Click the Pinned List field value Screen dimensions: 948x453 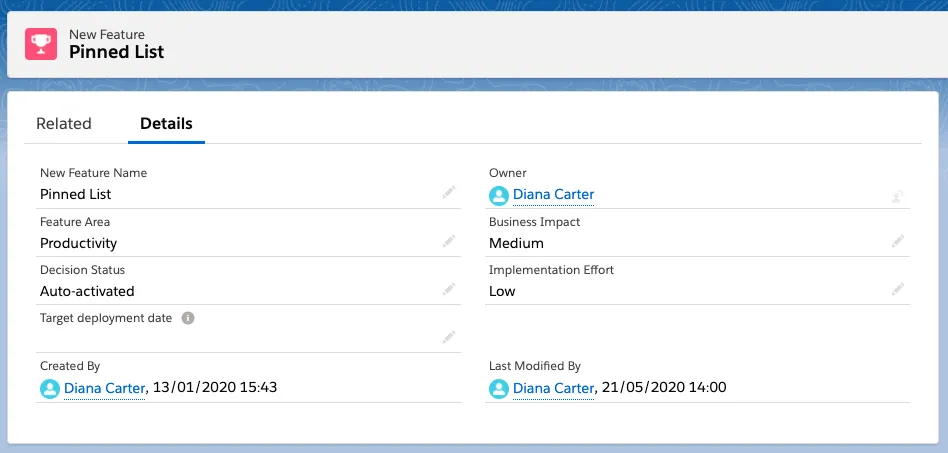76,194
